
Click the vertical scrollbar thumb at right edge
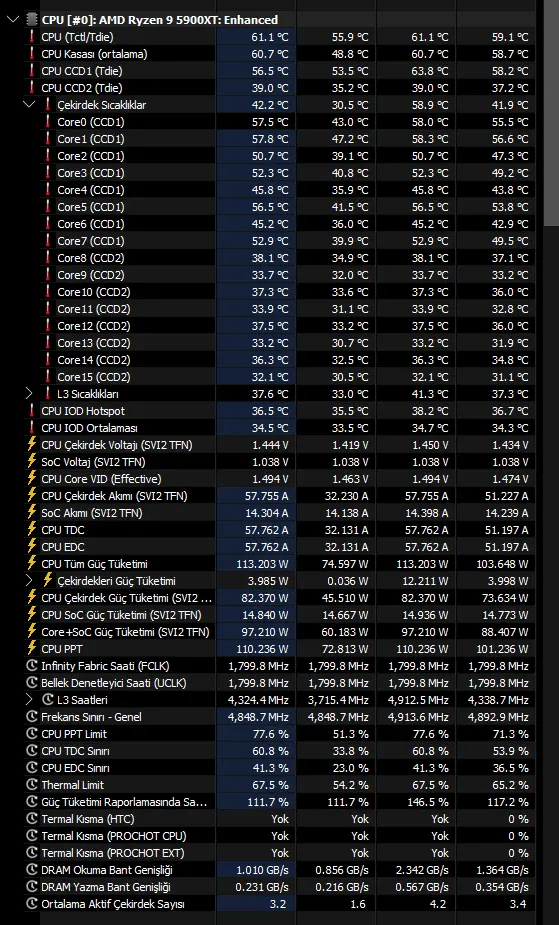[x=552, y=112]
